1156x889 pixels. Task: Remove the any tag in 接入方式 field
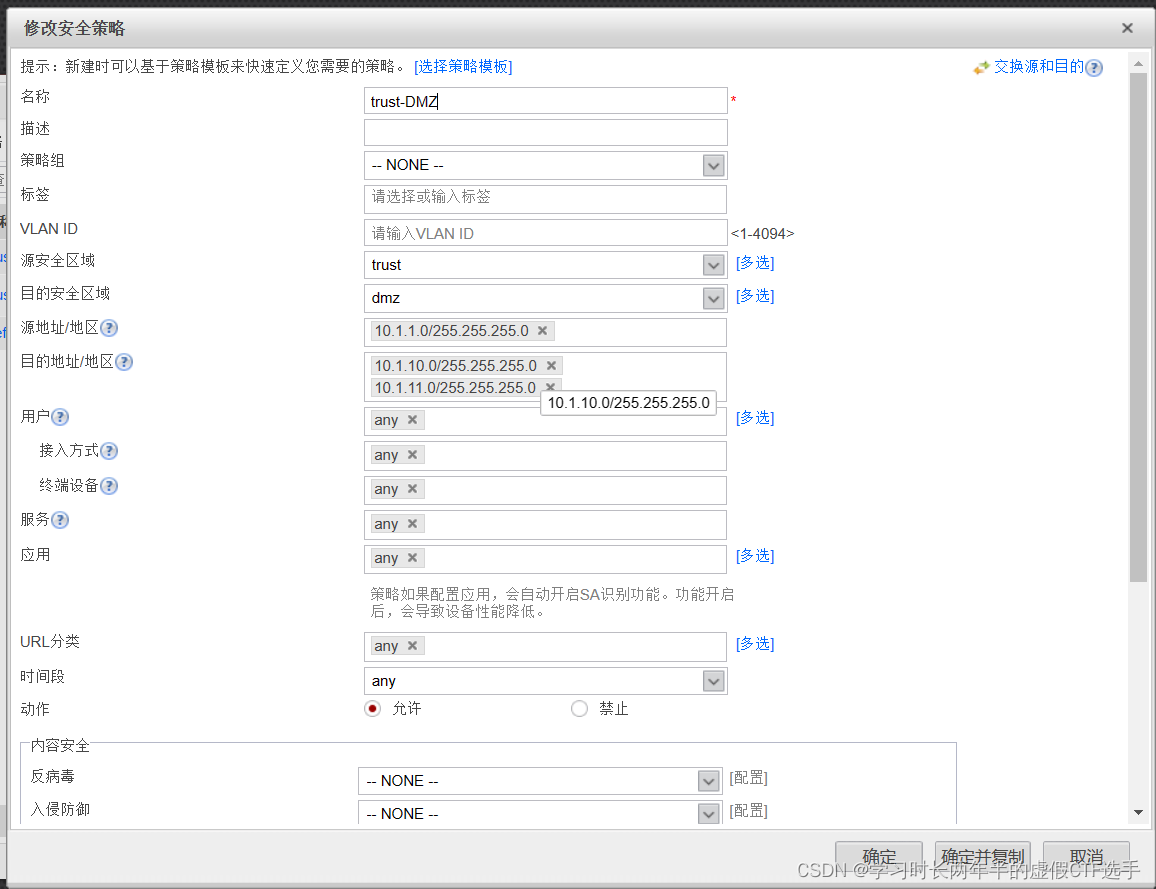point(412,454)
